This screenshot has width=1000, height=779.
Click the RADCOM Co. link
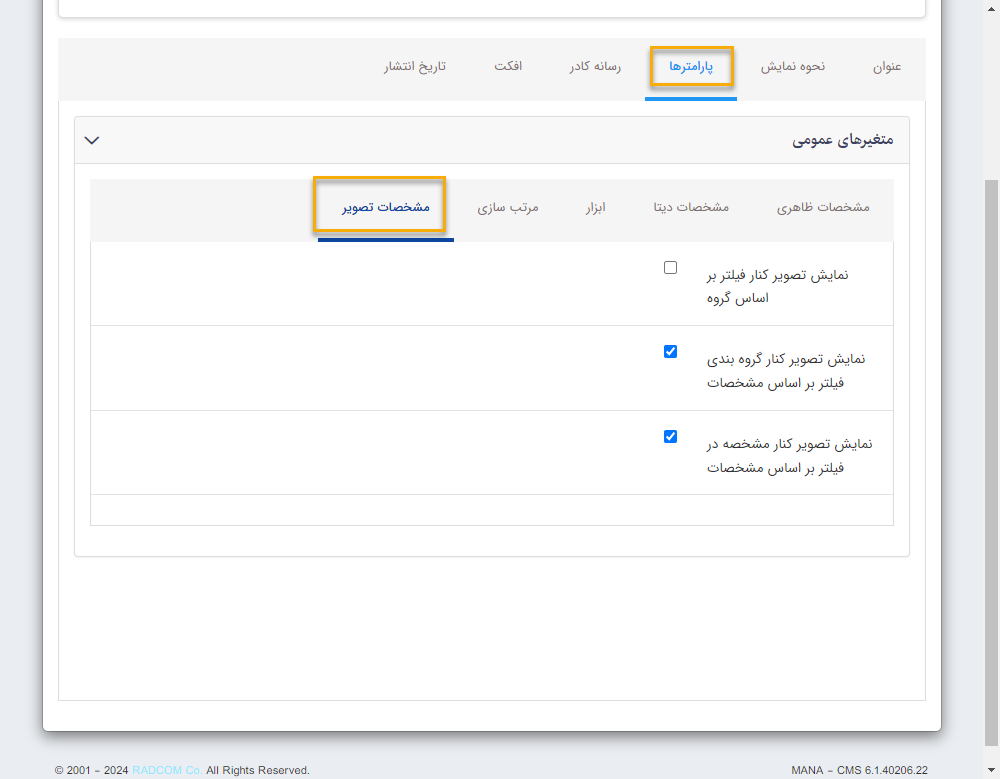[x=166, y=770]
